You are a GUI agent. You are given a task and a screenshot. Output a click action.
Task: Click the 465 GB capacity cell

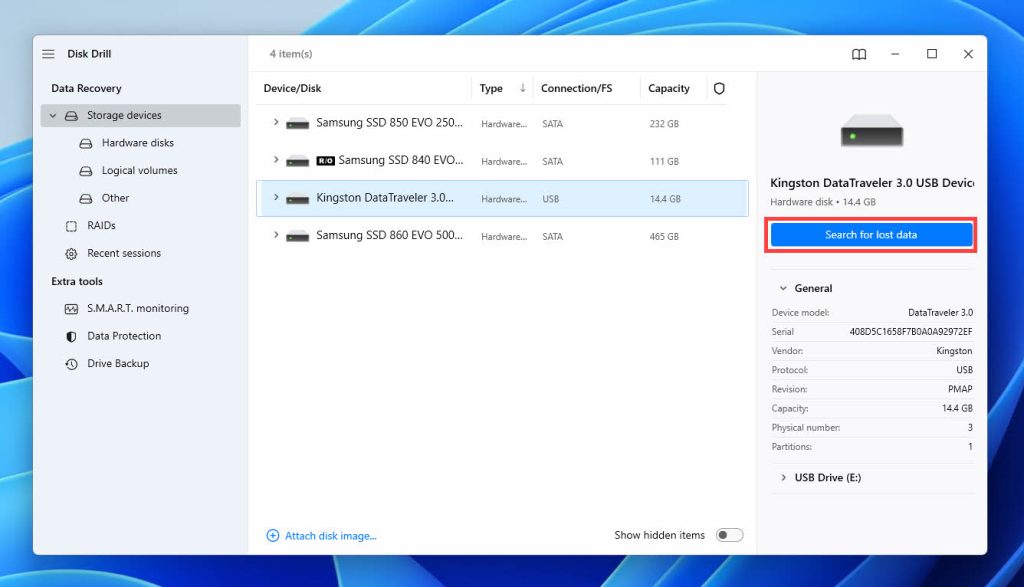(x=664, y=236)
